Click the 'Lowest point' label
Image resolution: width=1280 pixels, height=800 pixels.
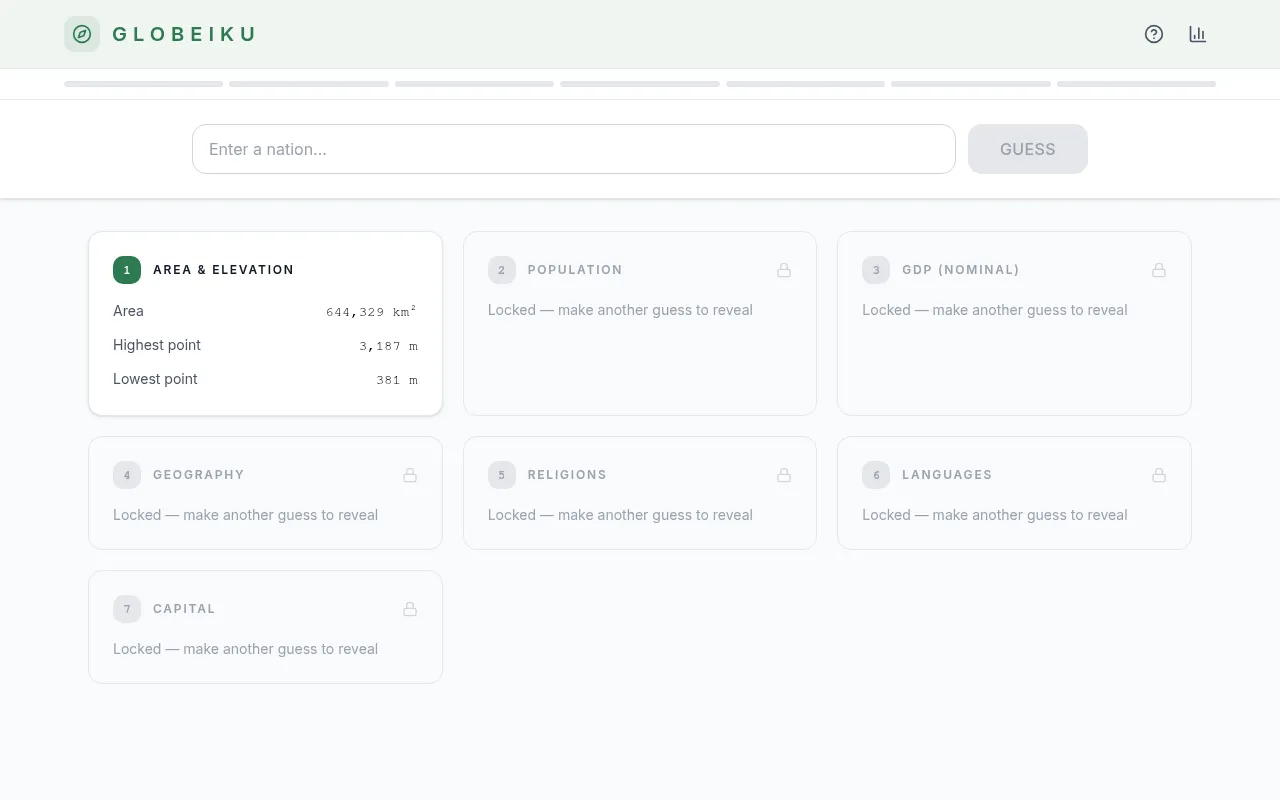tap(155, 379)
